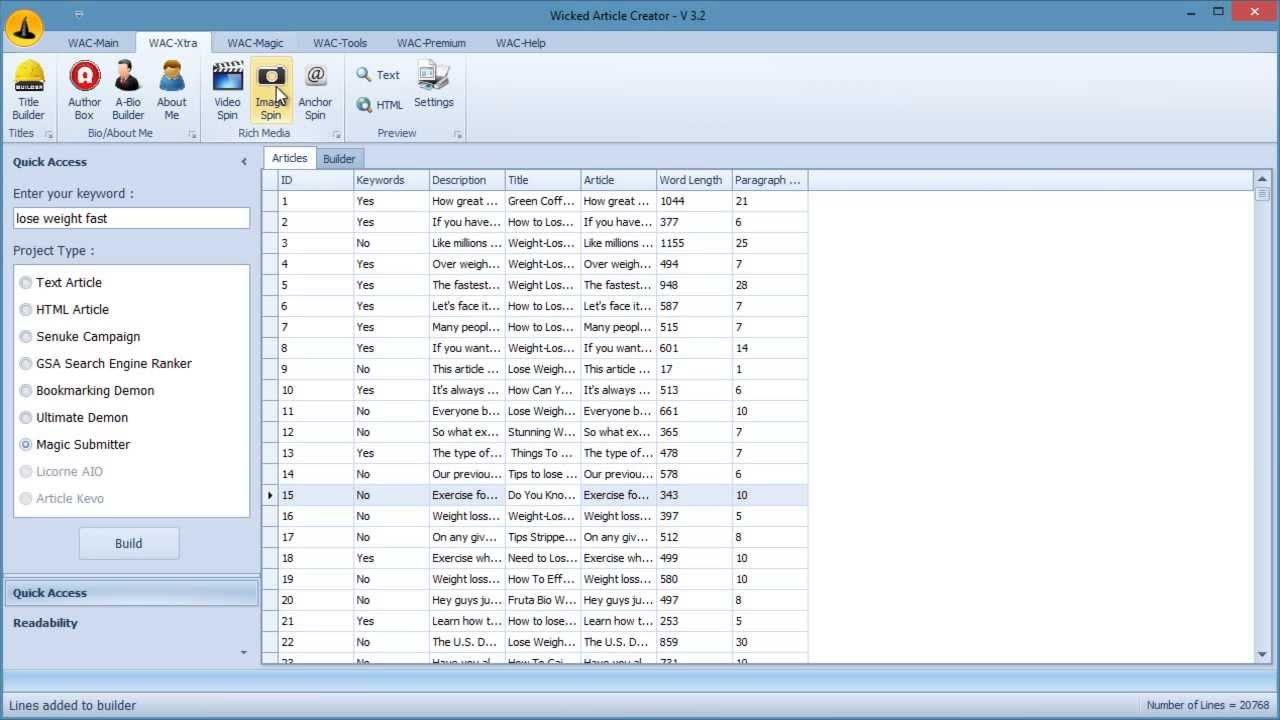Open the Anchor Spin tool
The height and width of the screenshot is (720, 1280).
315,90
